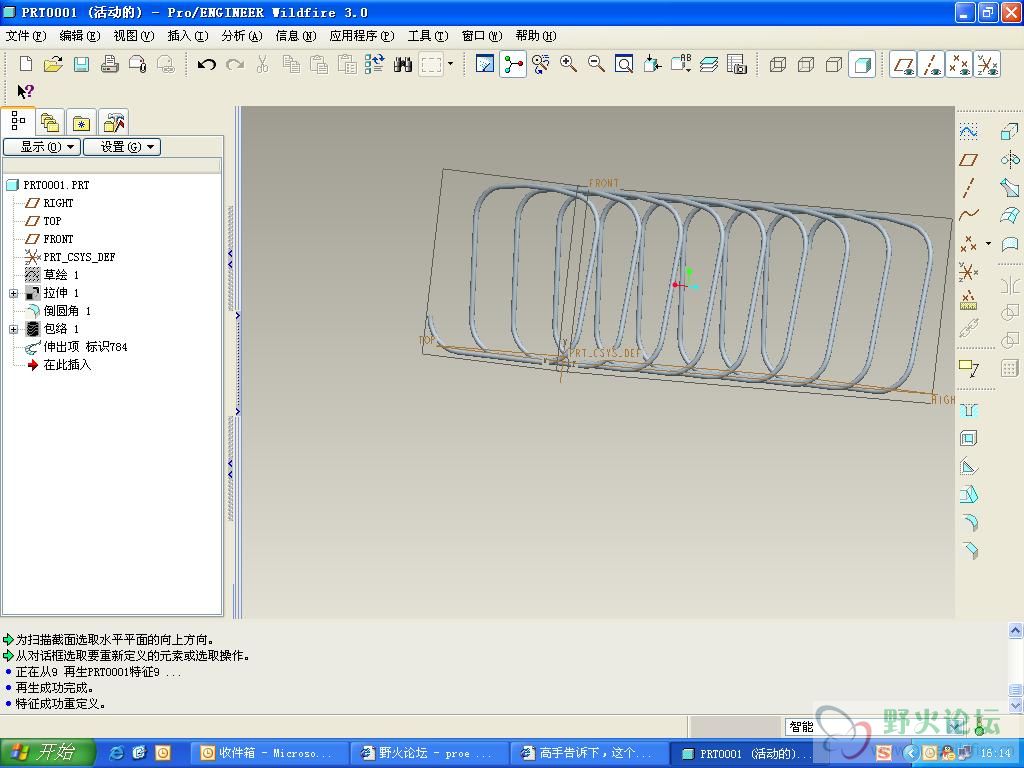
Task: Expand the 包络 1 feature node
Action: pyautogui.click(x=13, y=329)
